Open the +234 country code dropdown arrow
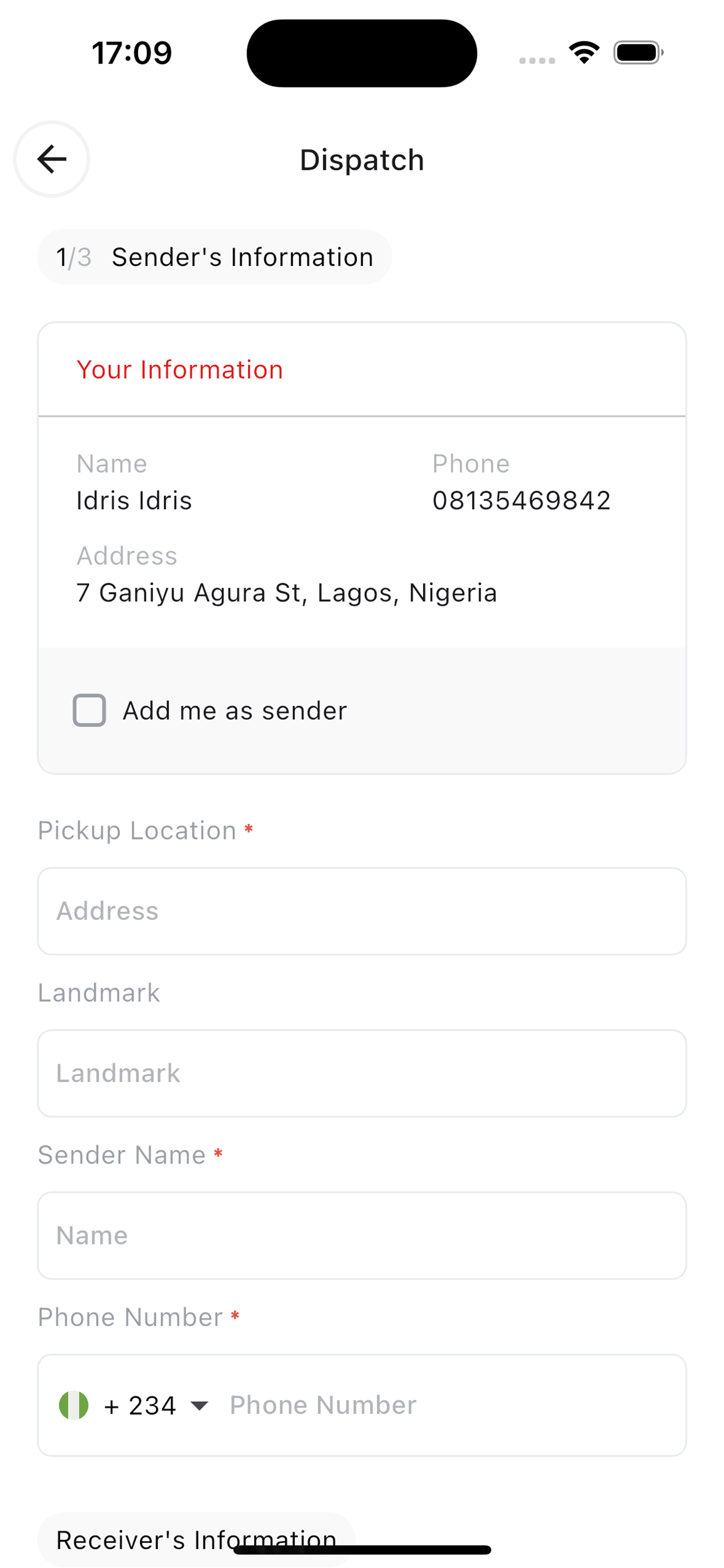Image resolution: width=724 pixels, height=1568 pixels. click(199, 1405)
